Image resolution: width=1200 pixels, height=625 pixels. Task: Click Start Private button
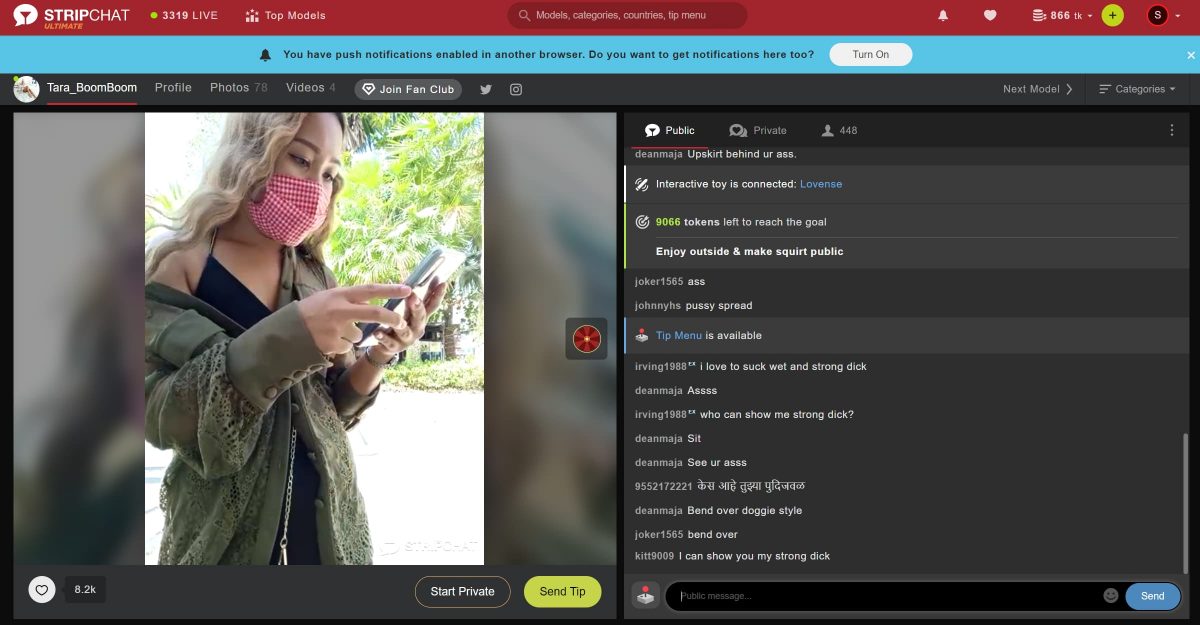tap(462, 592)
